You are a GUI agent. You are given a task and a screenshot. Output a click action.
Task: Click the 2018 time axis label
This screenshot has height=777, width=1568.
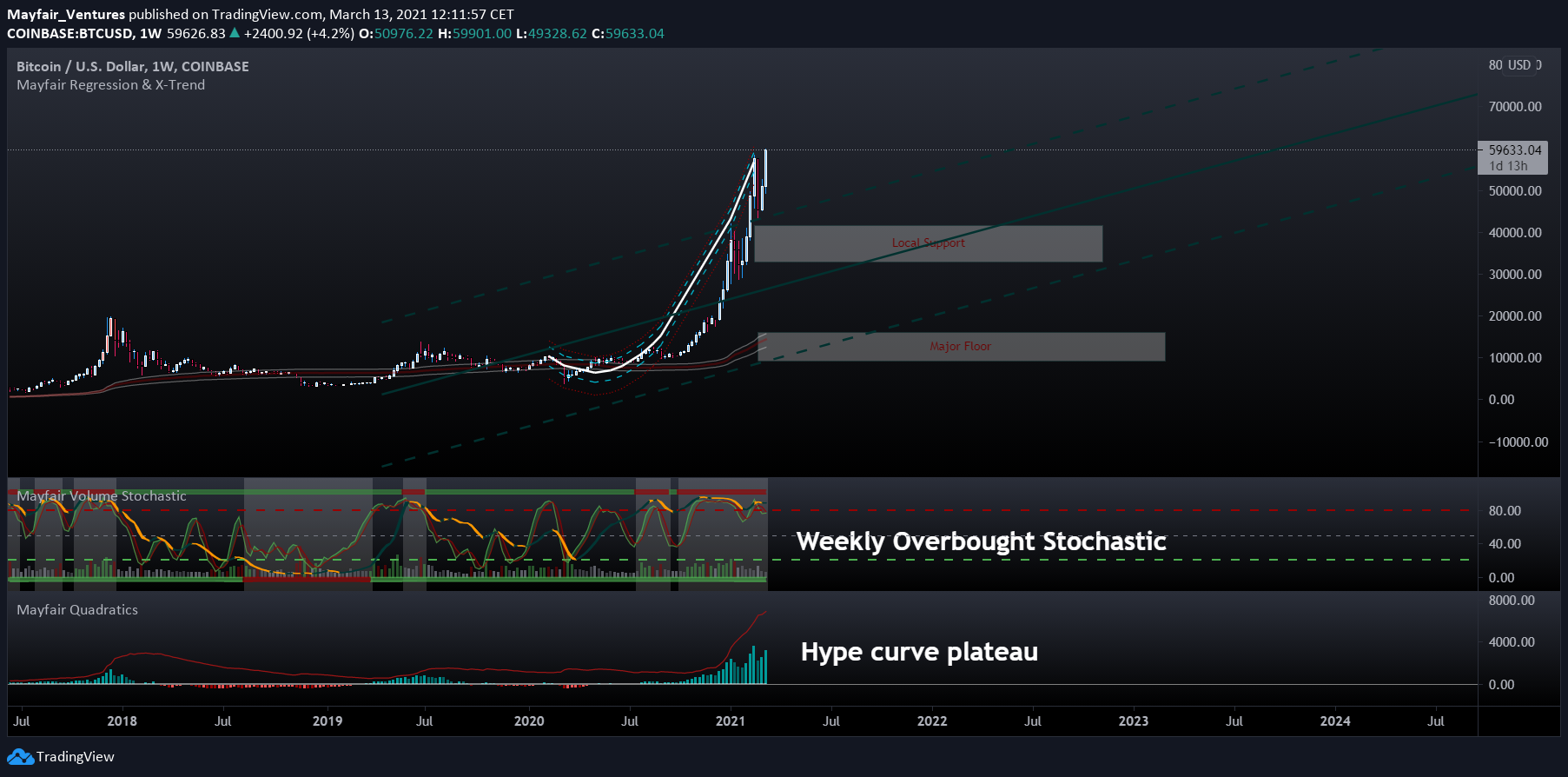[x=122, y=721]
